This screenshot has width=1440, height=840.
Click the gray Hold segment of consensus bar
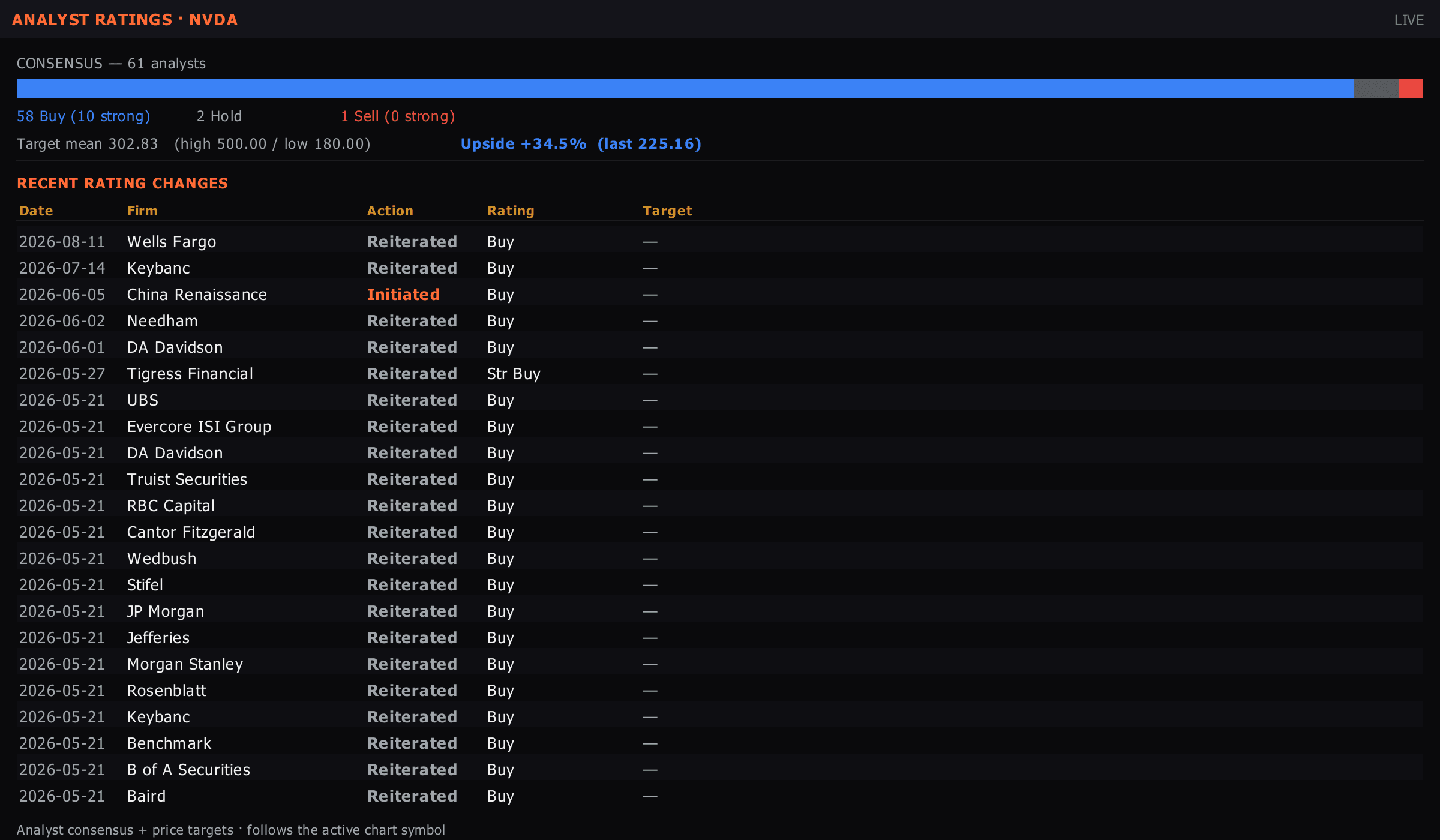pos(1376,89)
